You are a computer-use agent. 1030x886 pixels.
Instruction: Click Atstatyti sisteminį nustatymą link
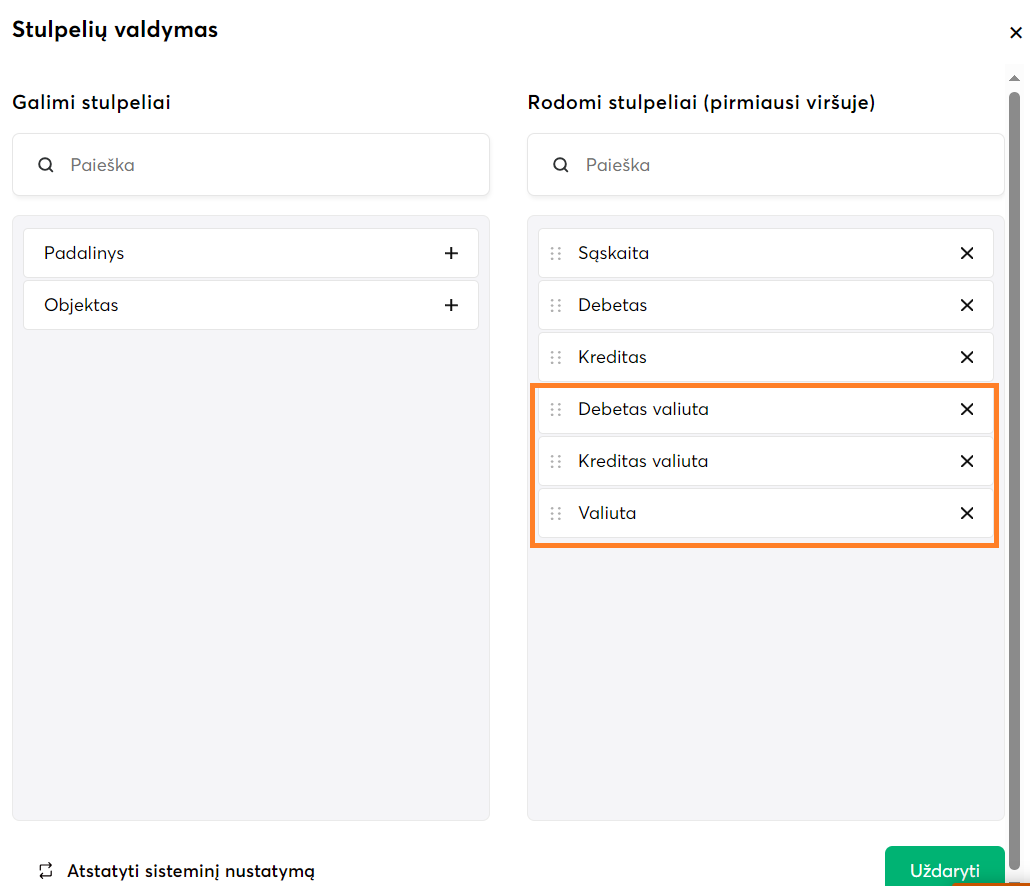[190, 871]
